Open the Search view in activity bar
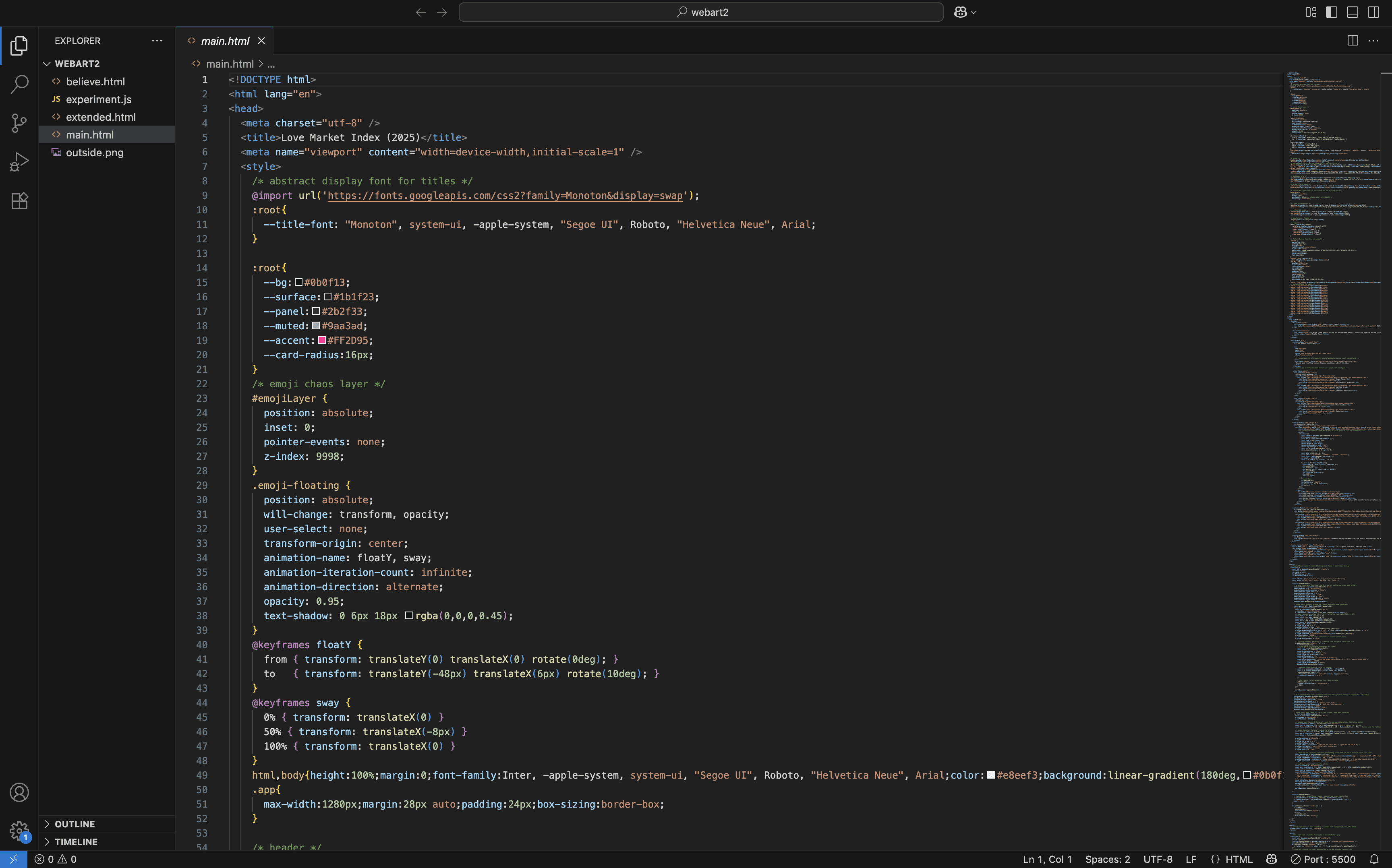1392x868 pixels. point(19,85)
